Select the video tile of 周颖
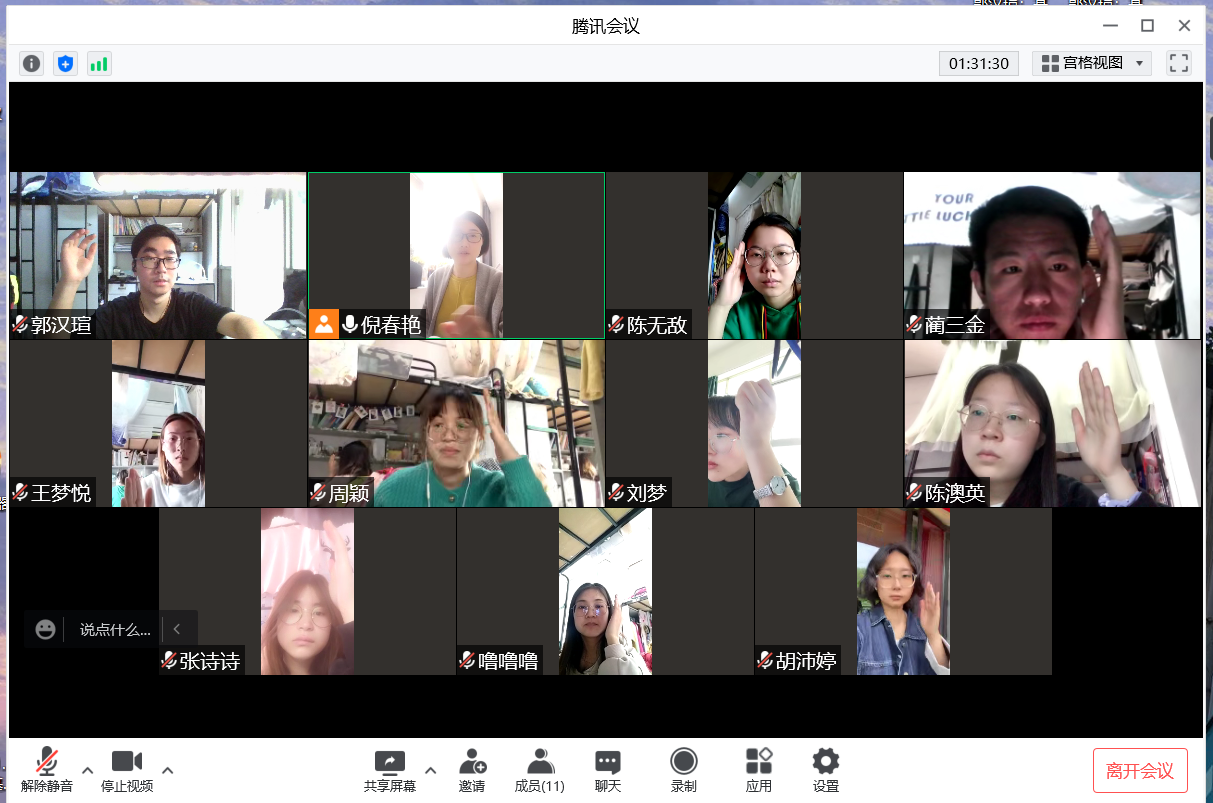This screenshot has width=1213, height=803. coord(456,423)
